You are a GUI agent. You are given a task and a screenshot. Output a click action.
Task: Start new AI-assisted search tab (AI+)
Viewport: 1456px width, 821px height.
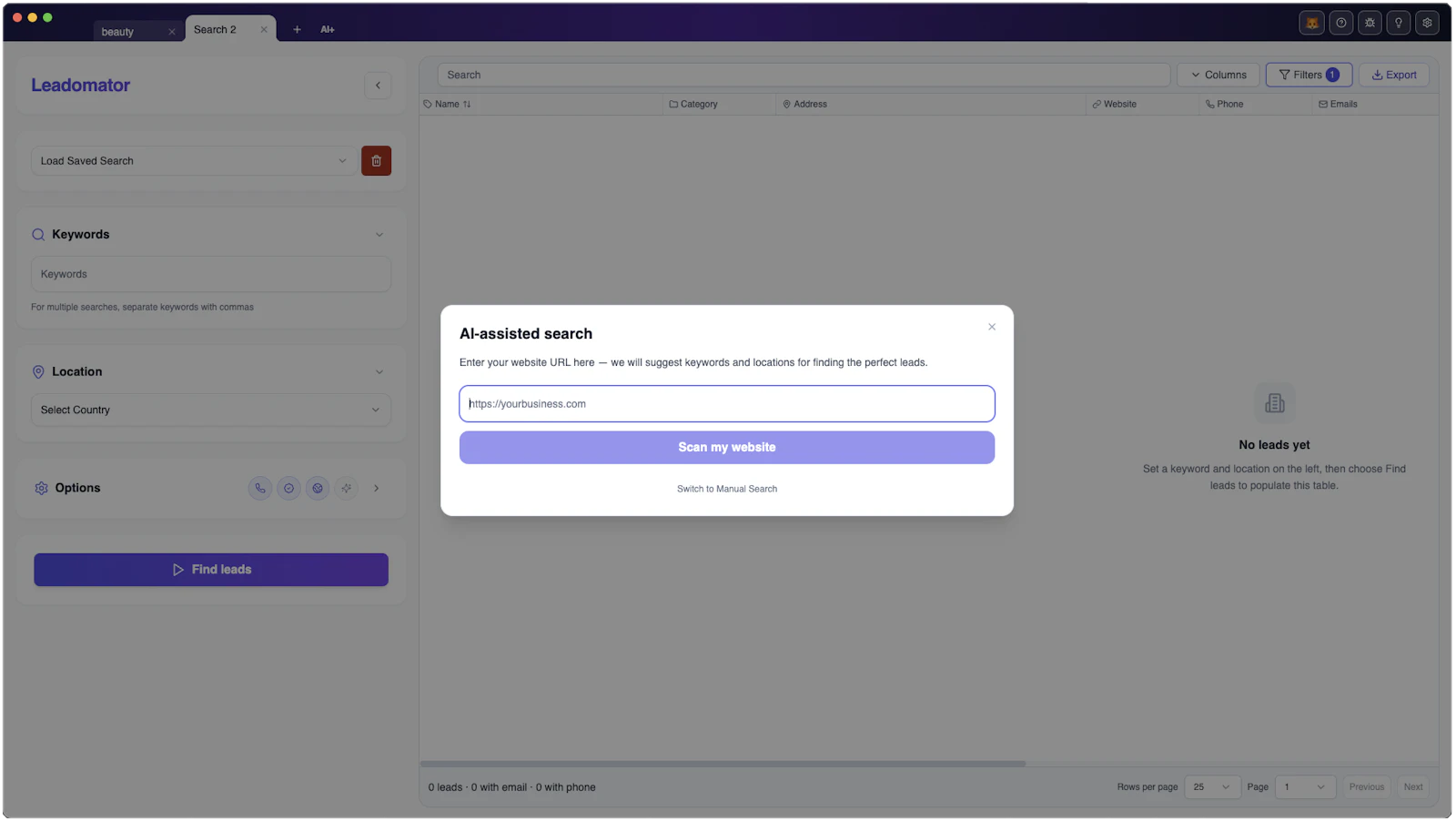point(328,29)
